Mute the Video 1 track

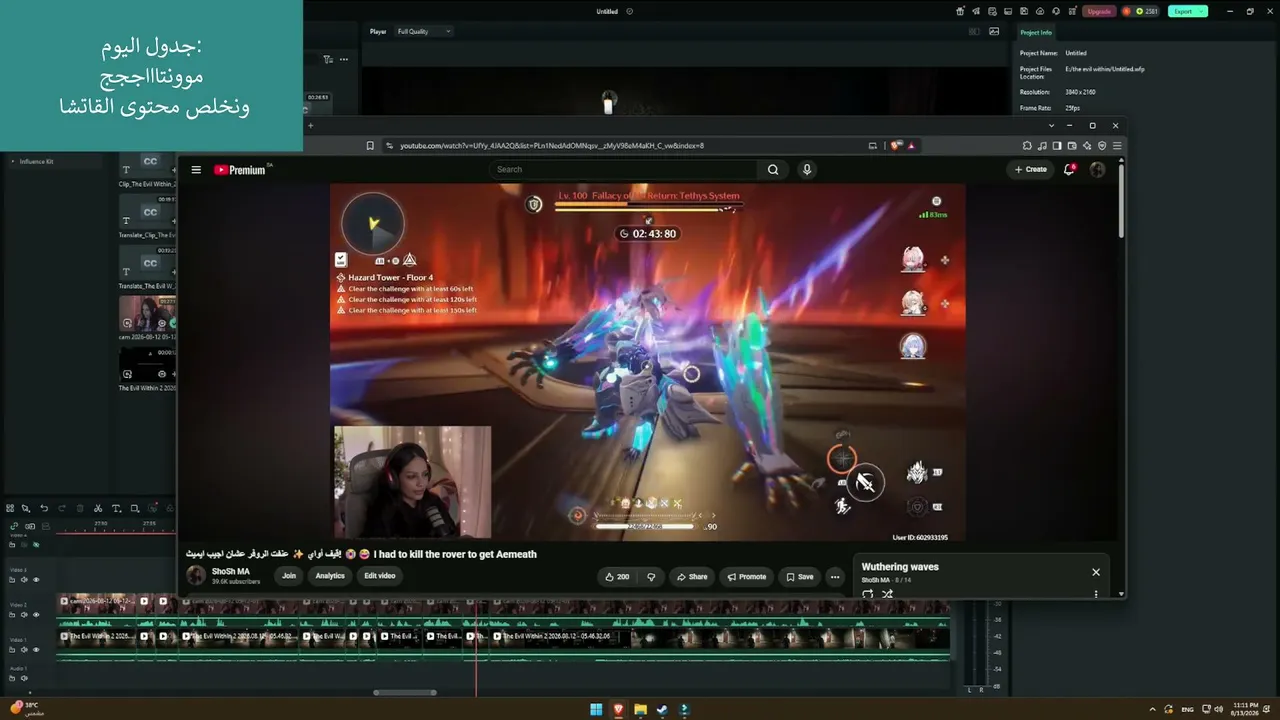pos(25,650)
